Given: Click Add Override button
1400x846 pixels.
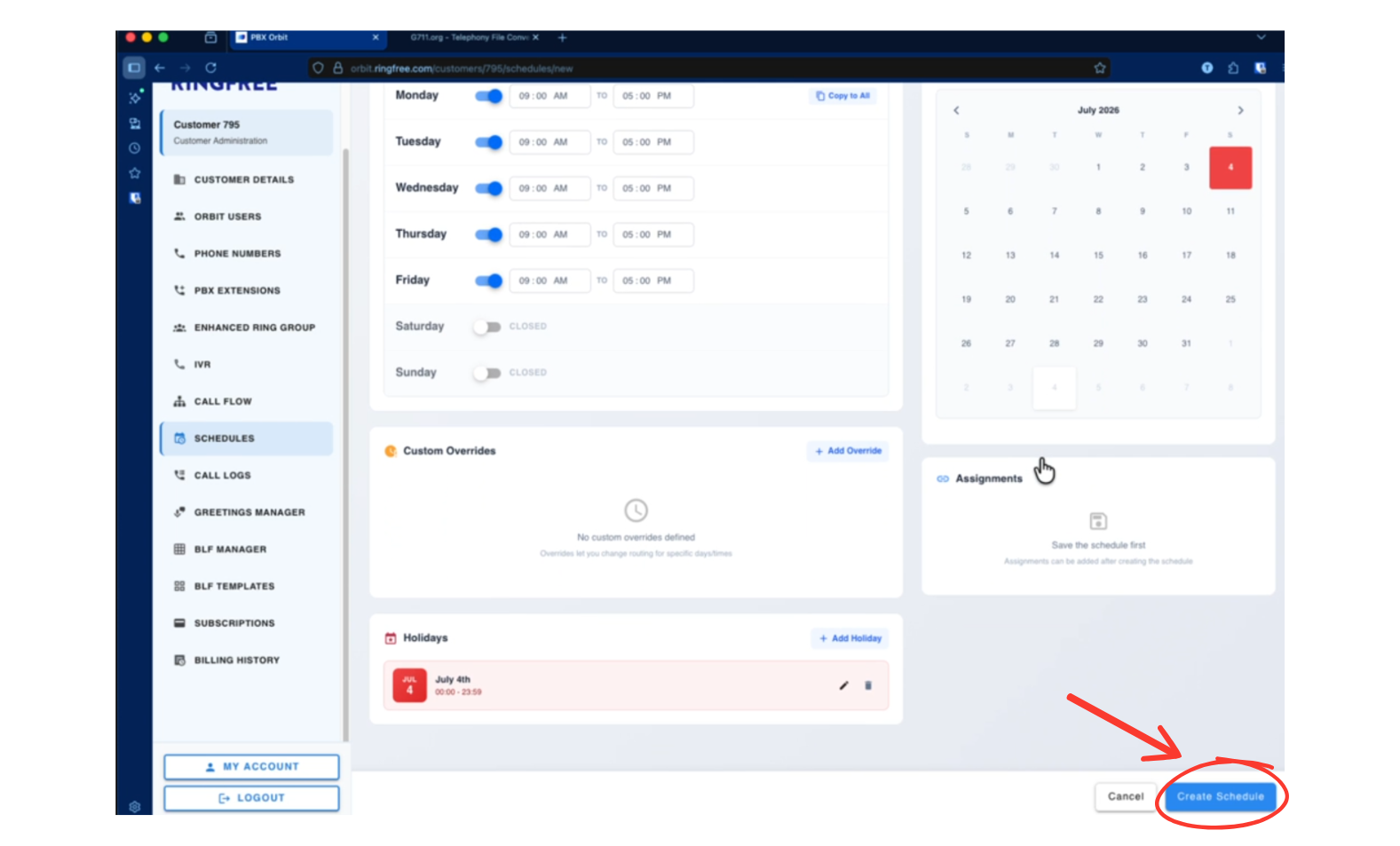Looking at the screenshot, I should pyautogui.click(x=848, y=451).
